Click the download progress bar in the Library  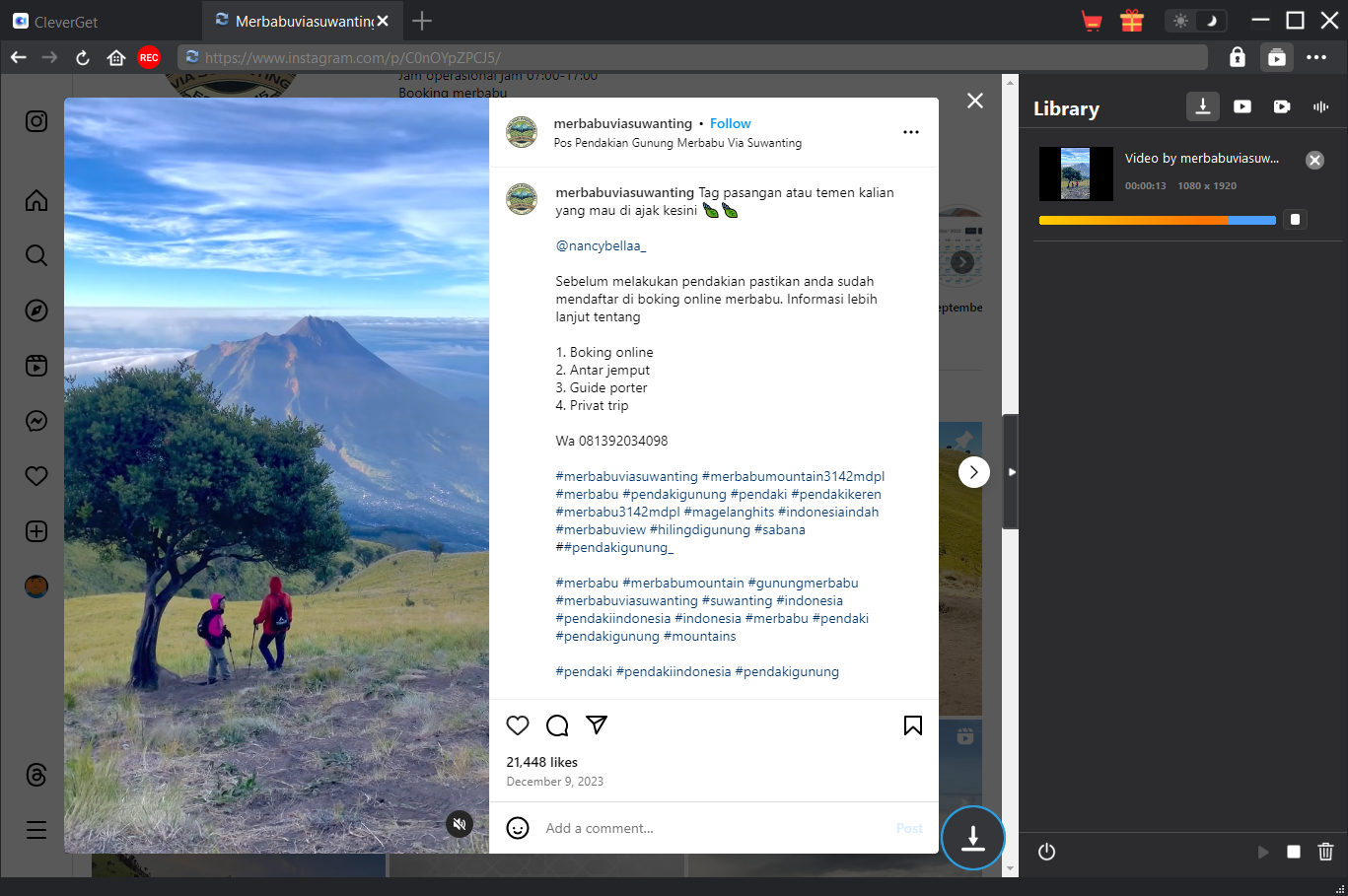(1157, 220)
